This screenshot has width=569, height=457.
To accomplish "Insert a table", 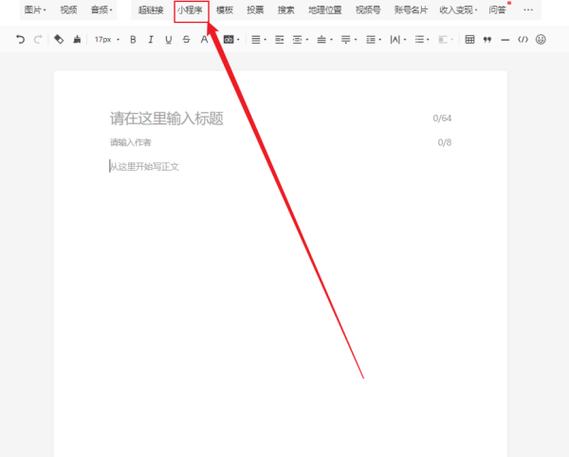I will (x=470, y=40).
